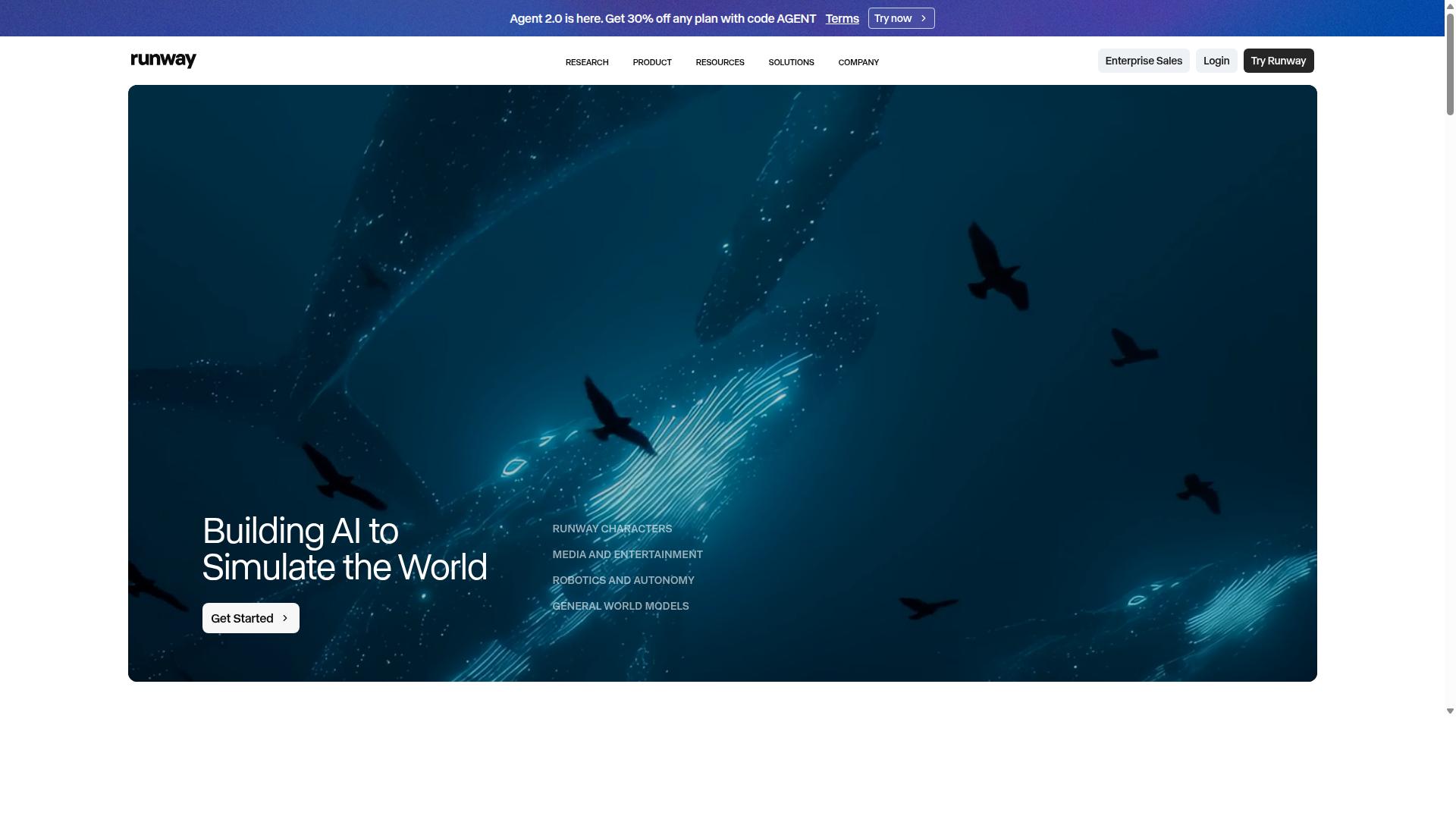Click the "Building AI to Simulate the World" headline

345,549
